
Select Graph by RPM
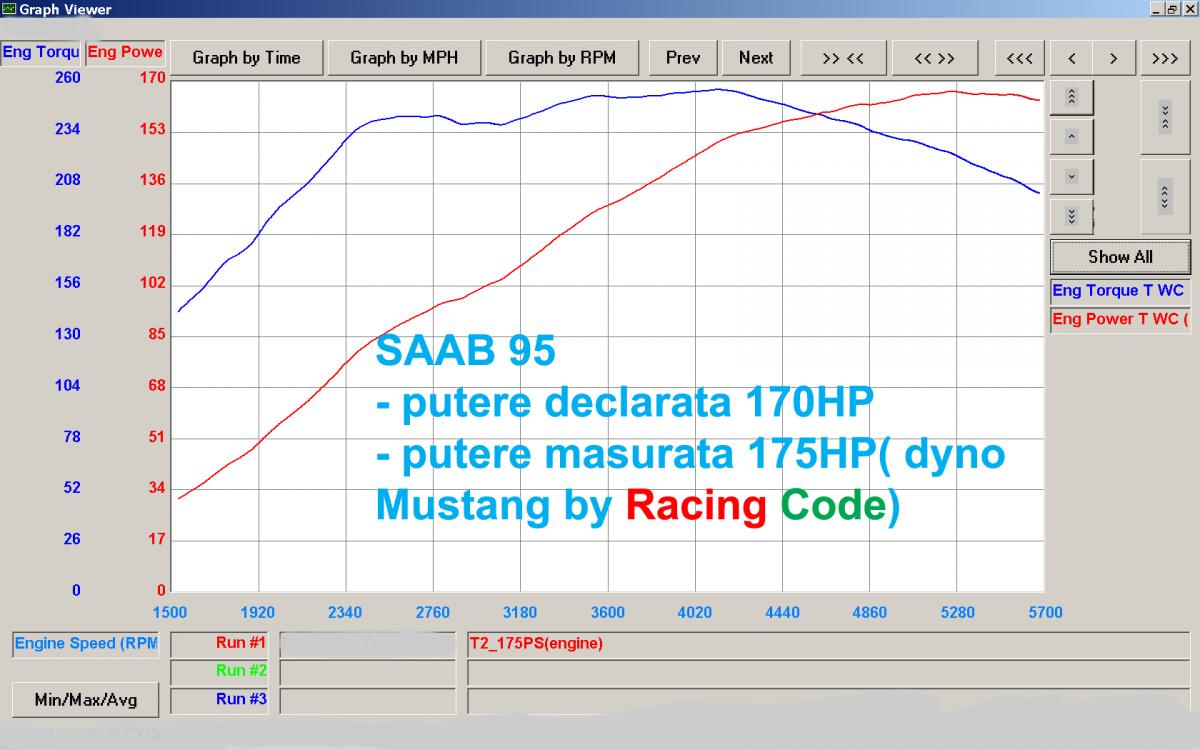click(562, 58)
